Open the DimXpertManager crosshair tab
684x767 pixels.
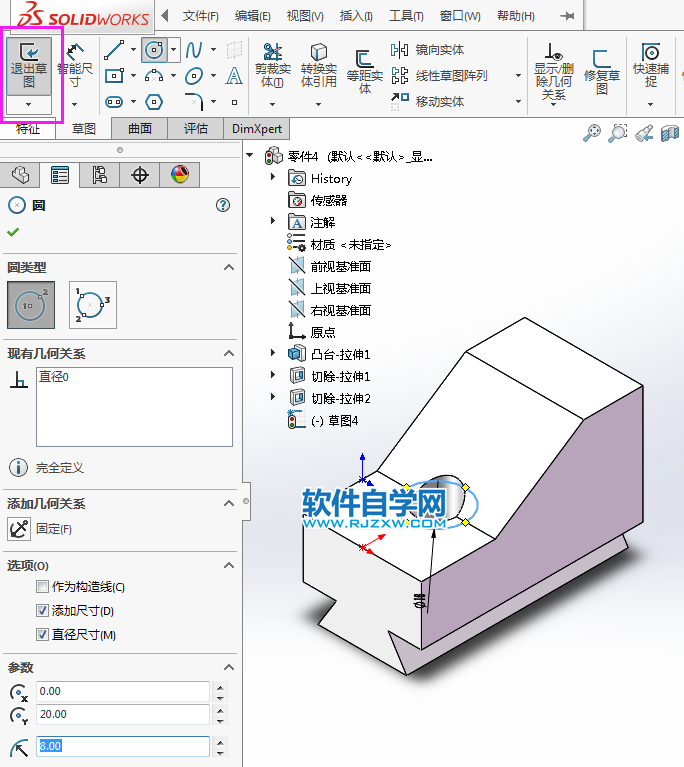140,175
